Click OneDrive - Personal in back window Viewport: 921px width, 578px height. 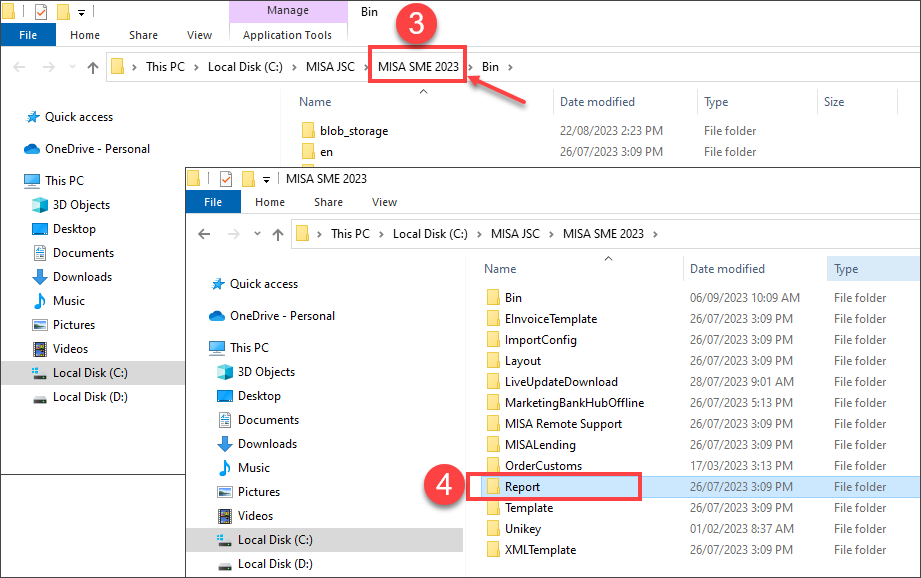tap(97, 149)
